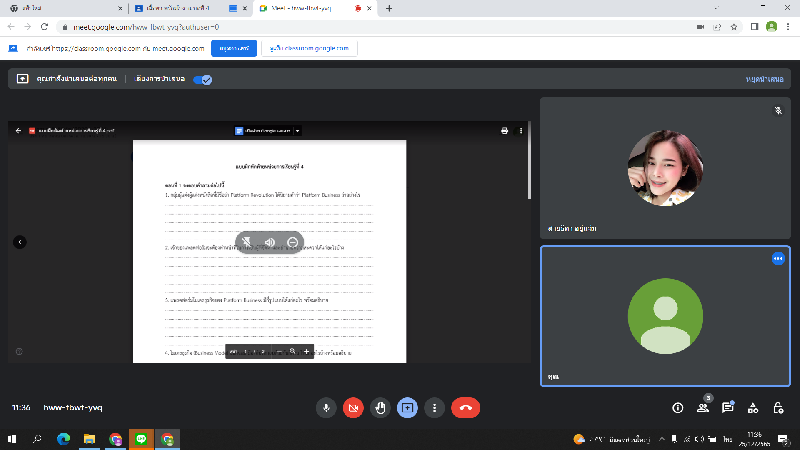Screen dimensions: 800x450
Task: Click the remove icon on presentation overlay
Action: (x=293, y=242)
